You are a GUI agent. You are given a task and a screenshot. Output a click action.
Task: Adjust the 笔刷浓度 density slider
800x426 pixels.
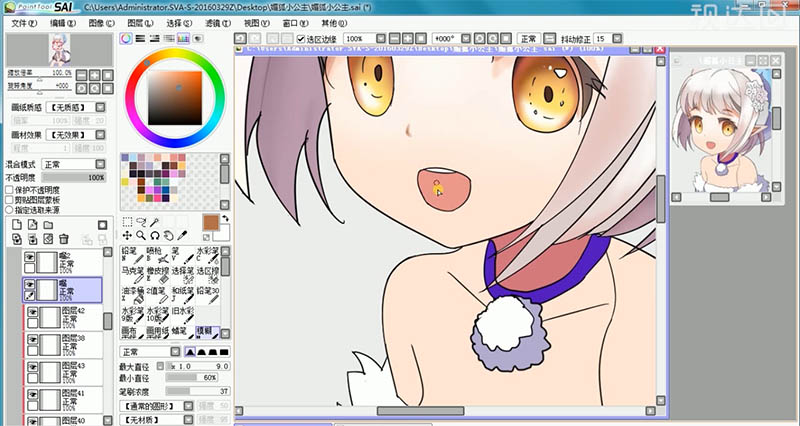(198, 391)
